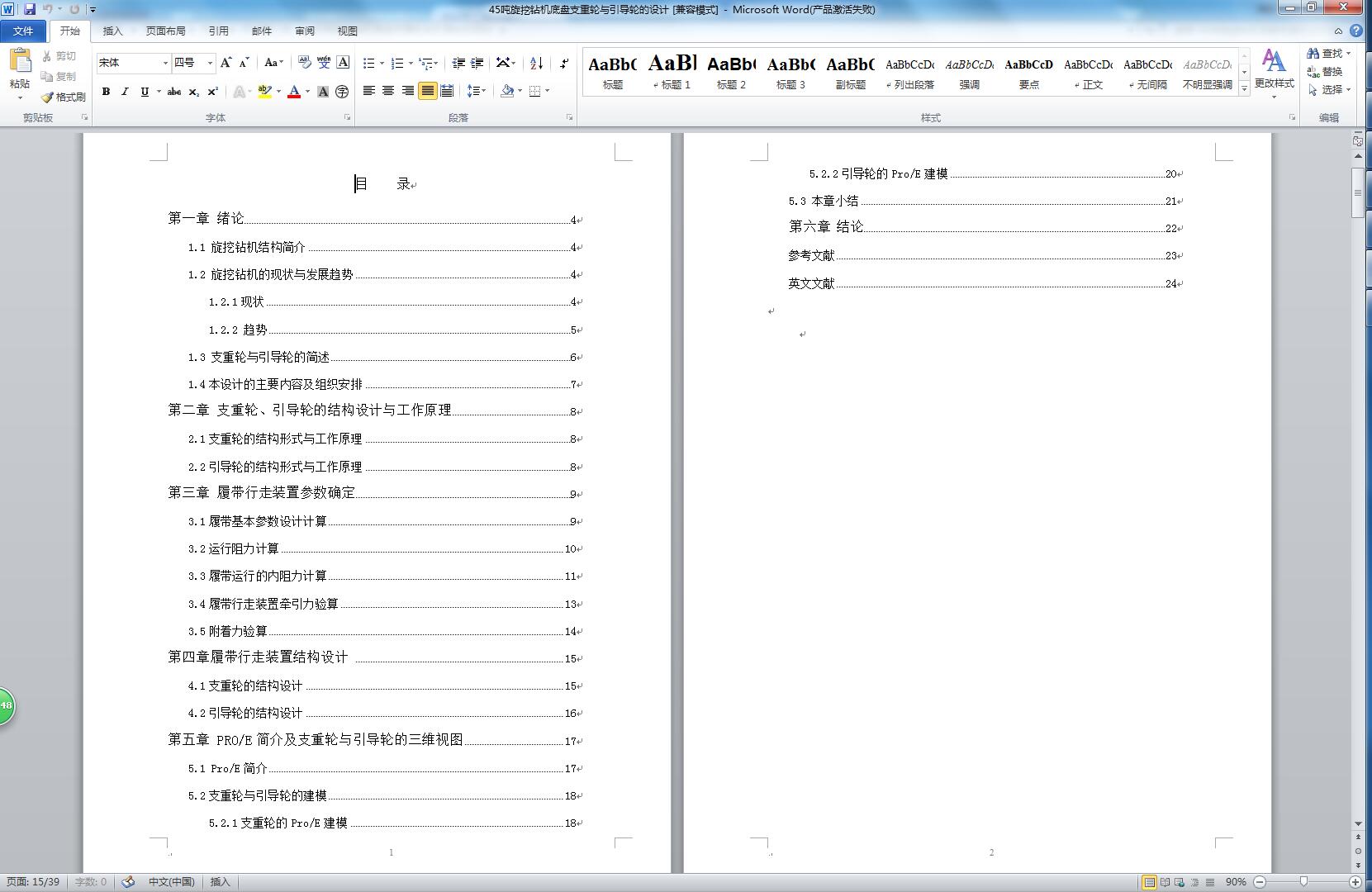Toggle Bold formatting
The height and width of the screenshot is (892, 1372).
pos(106,92)
